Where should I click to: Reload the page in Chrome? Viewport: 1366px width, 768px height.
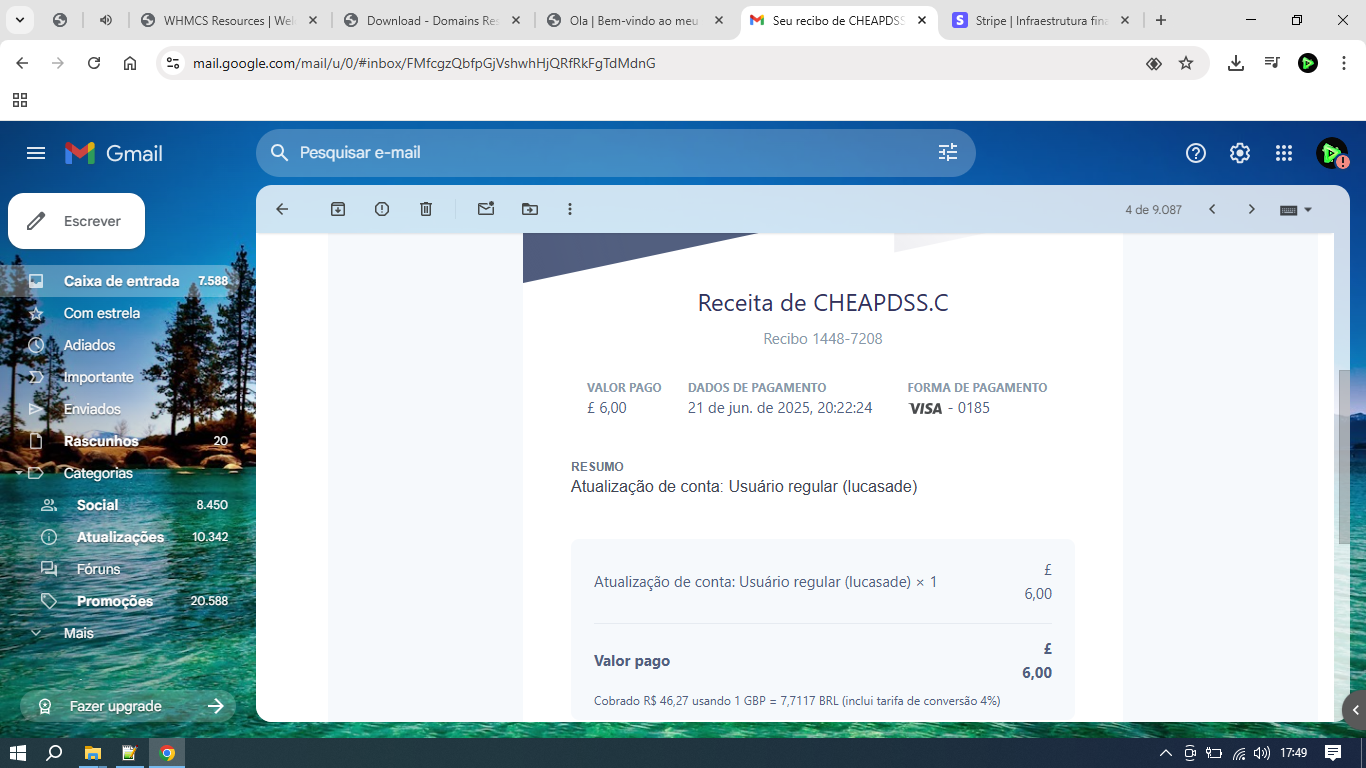[x=94, y=63]
